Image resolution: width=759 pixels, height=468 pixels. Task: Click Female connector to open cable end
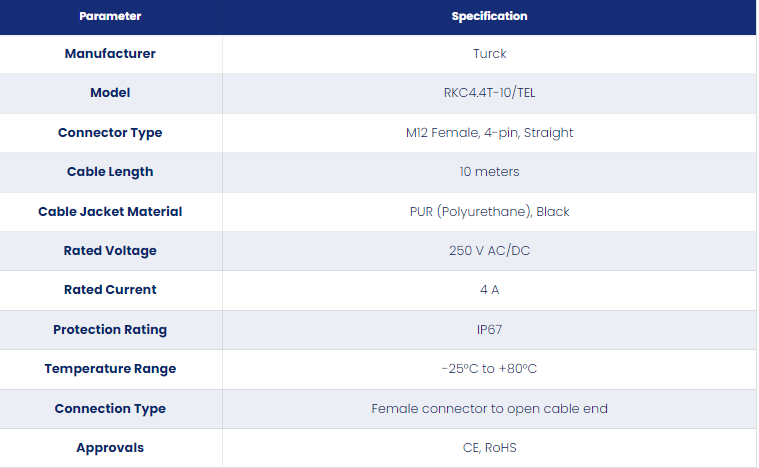[x=489, y=408]
